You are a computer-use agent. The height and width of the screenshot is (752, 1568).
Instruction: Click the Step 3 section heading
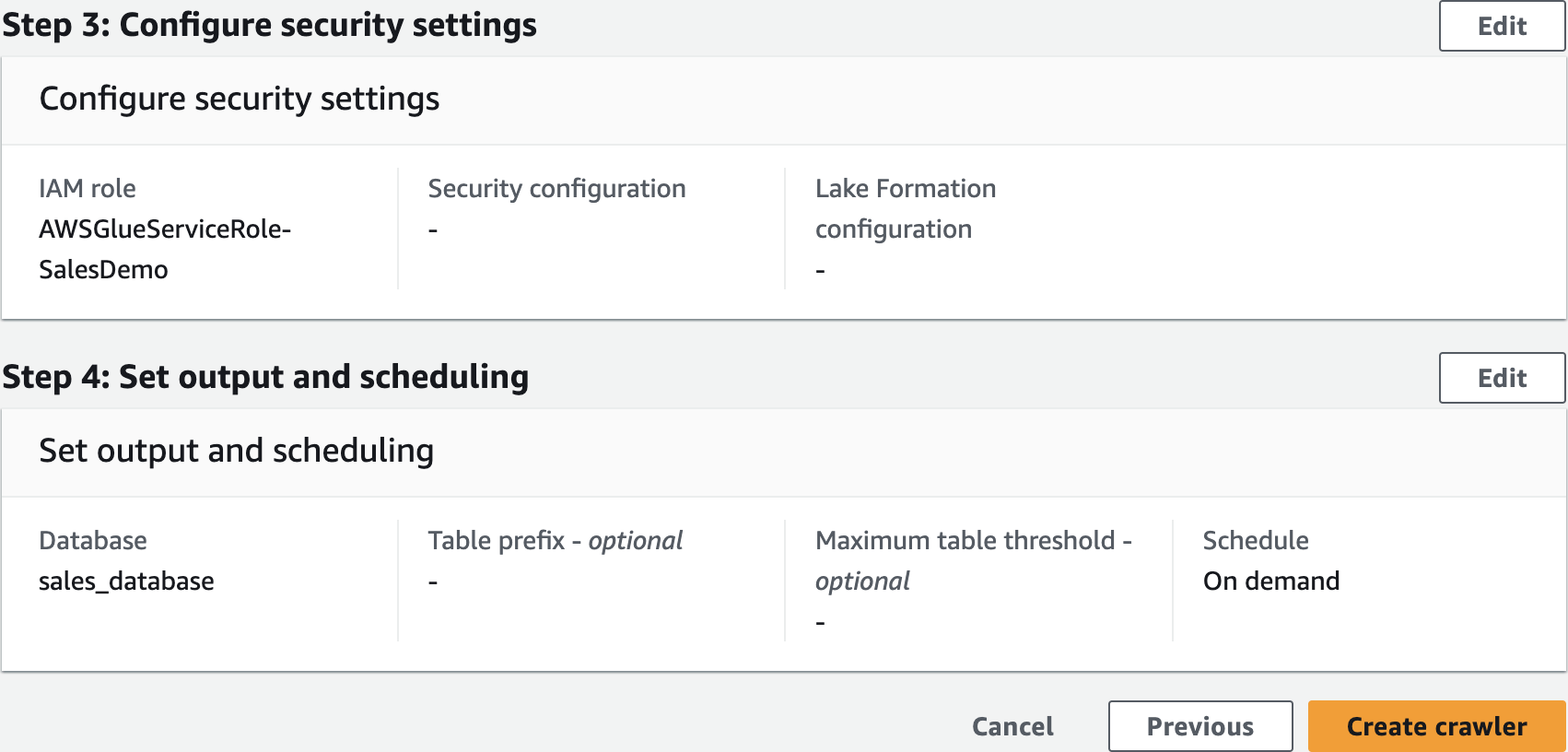coord(269,26)
